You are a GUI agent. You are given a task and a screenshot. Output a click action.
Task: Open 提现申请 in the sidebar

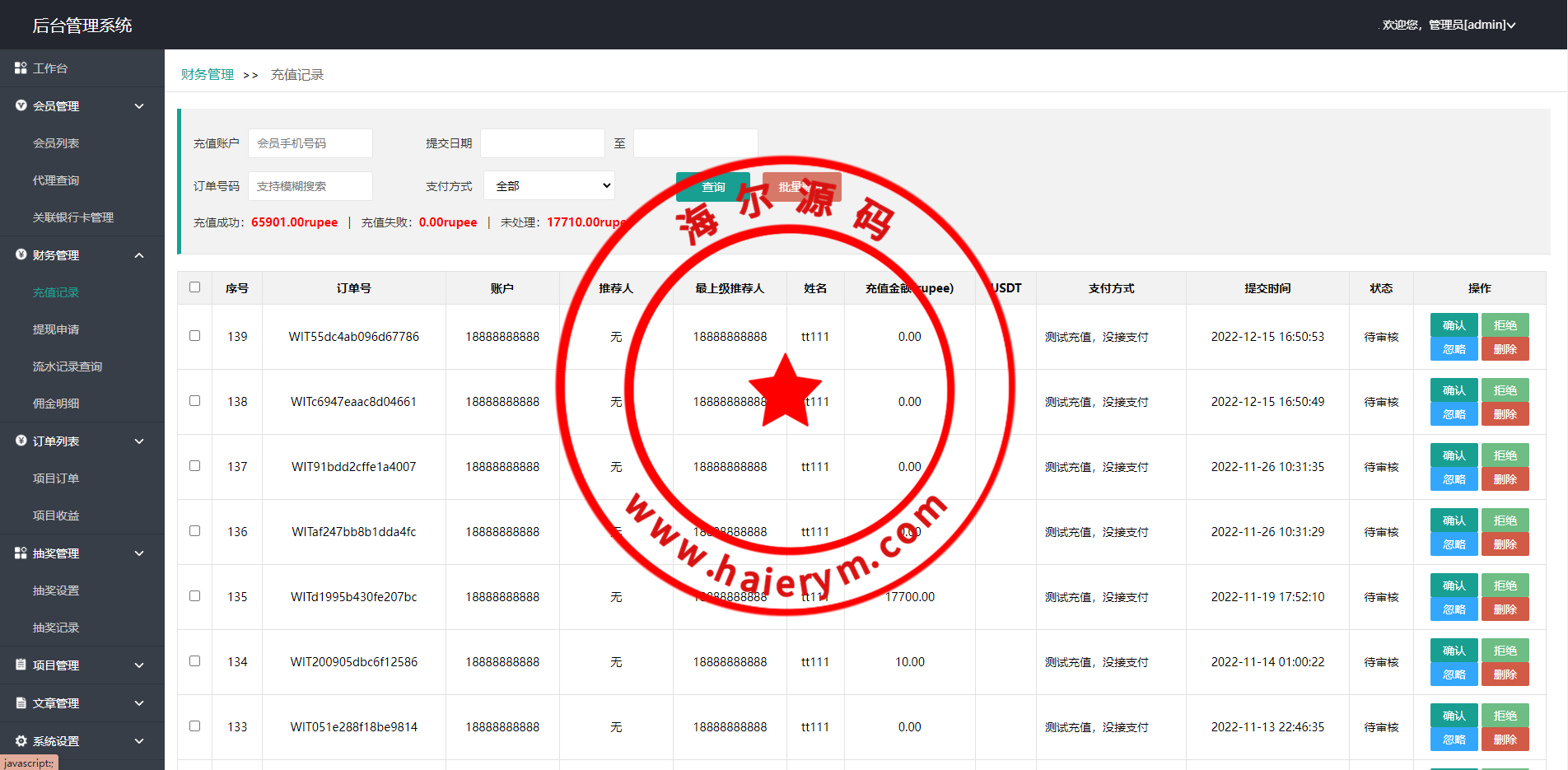56,329
